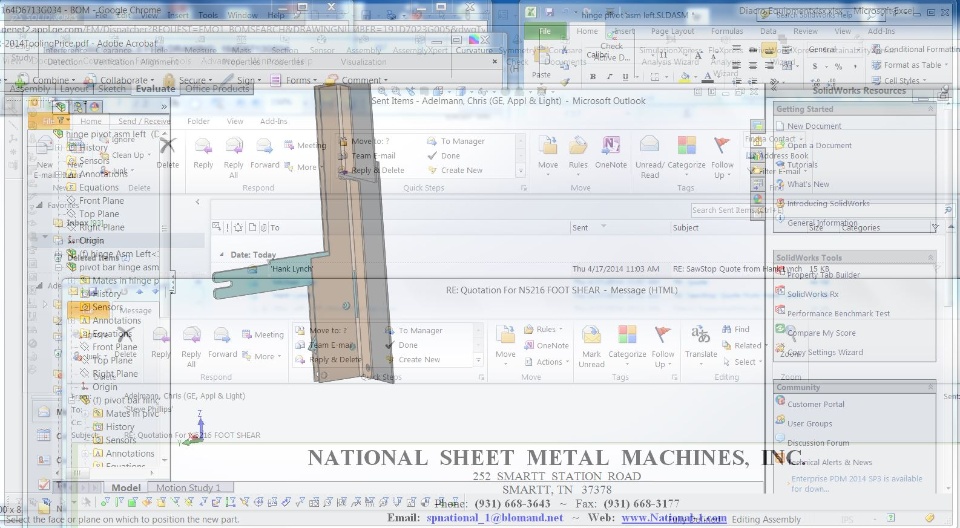This screenshot has width=960, height=528.
Task: Pick the Excel fill color swatch
Action: 685,77
